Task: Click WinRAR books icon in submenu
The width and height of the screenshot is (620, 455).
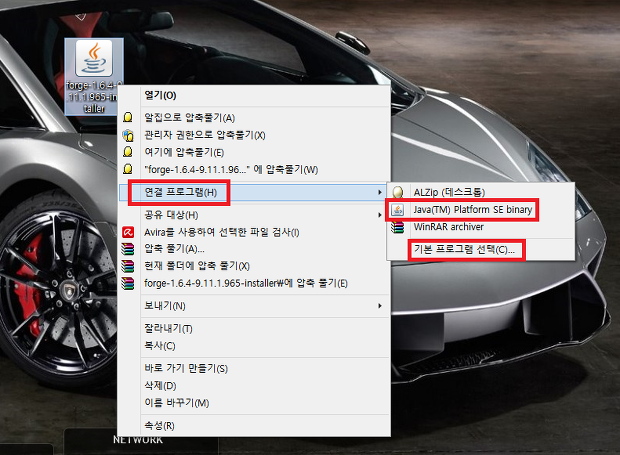Action: [397, 227]
